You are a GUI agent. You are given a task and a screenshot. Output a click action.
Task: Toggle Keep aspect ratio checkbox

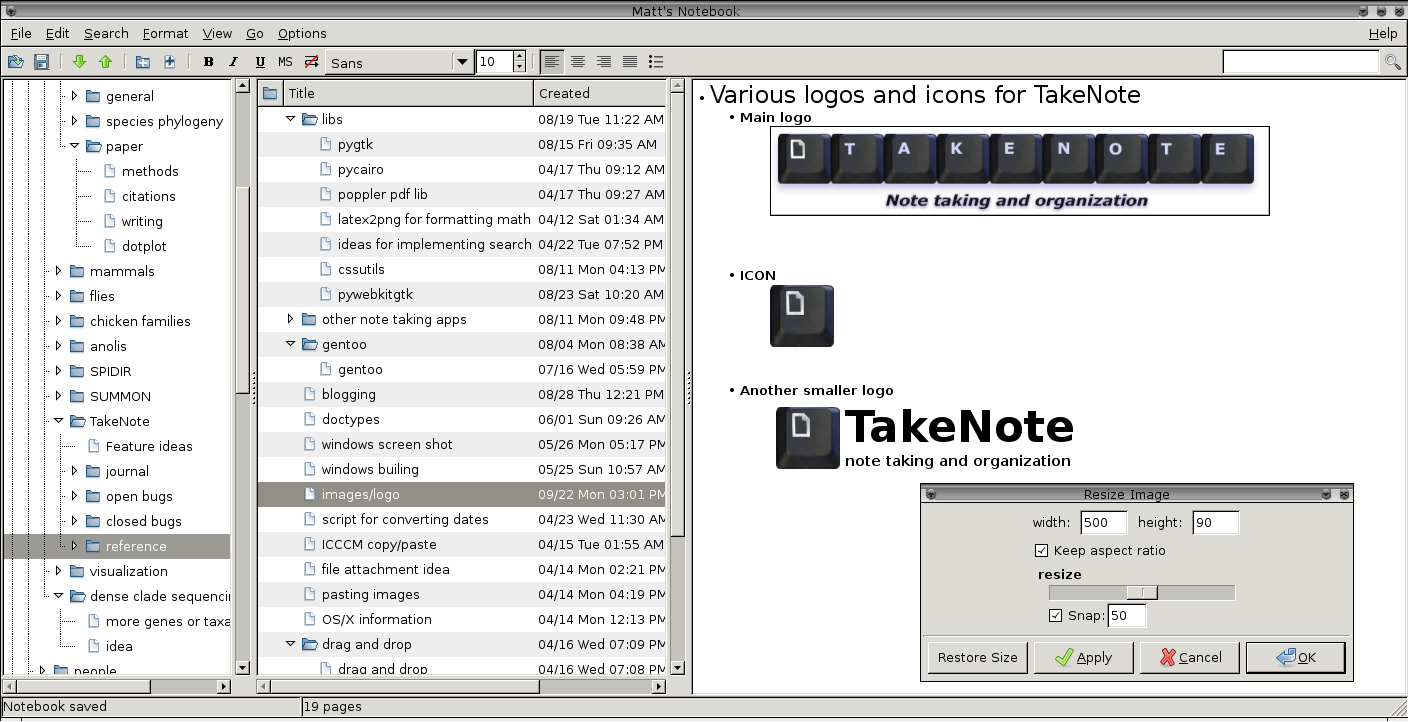1042,551
